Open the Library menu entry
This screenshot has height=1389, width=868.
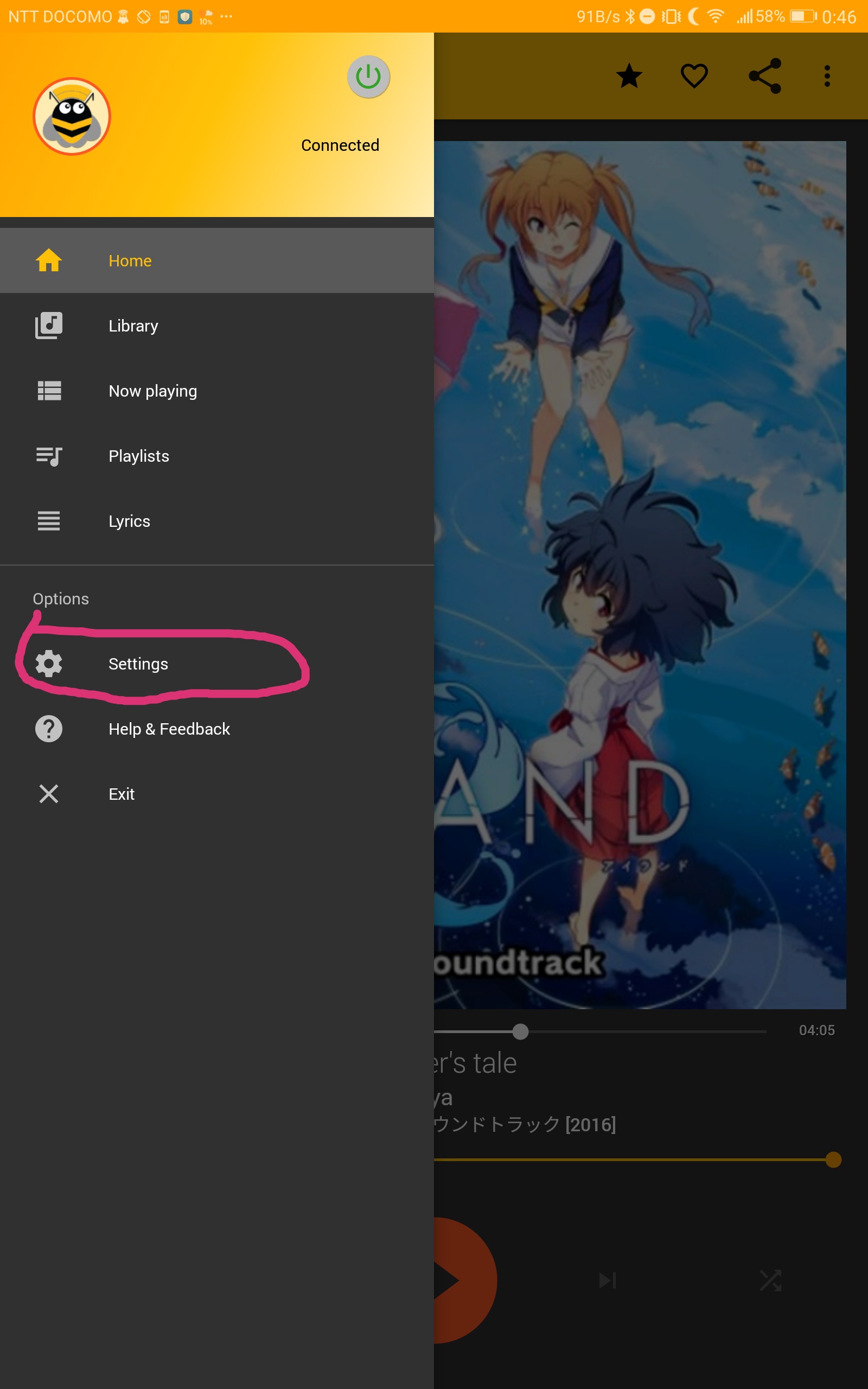click(217, 326)
